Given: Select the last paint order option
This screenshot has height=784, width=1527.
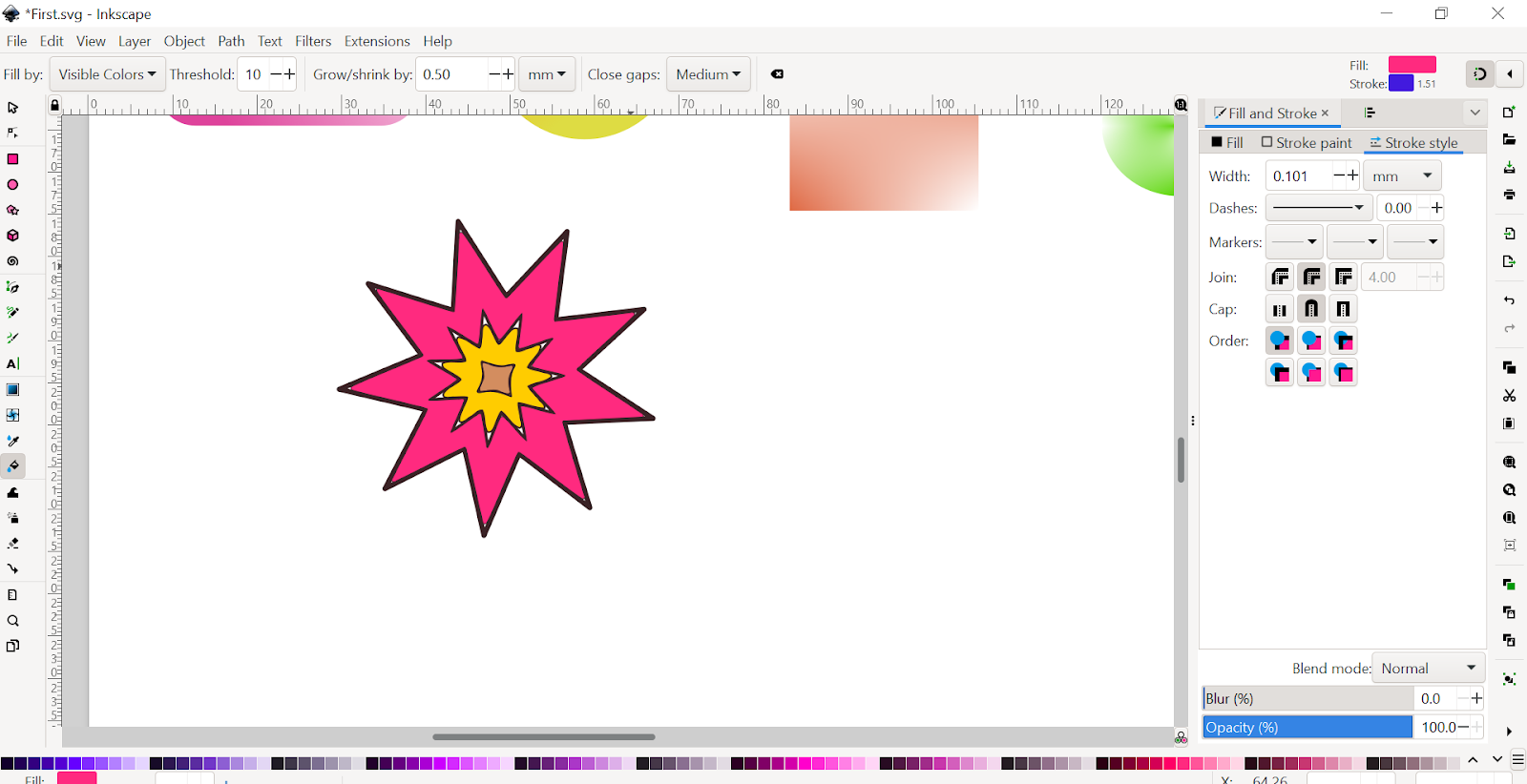Looking at the screenshot, I should point(1344,372).
